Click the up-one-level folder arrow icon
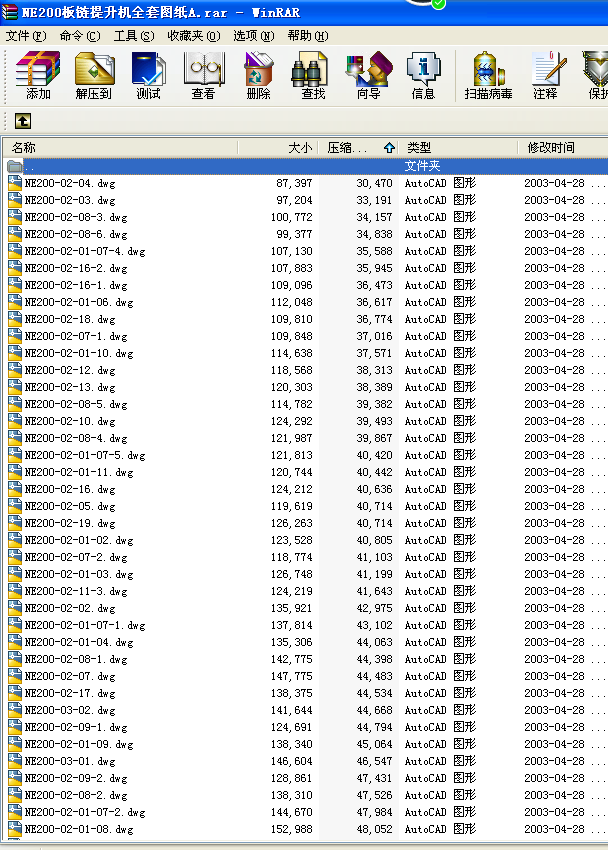The image size is (608, 850). point(23,121)
